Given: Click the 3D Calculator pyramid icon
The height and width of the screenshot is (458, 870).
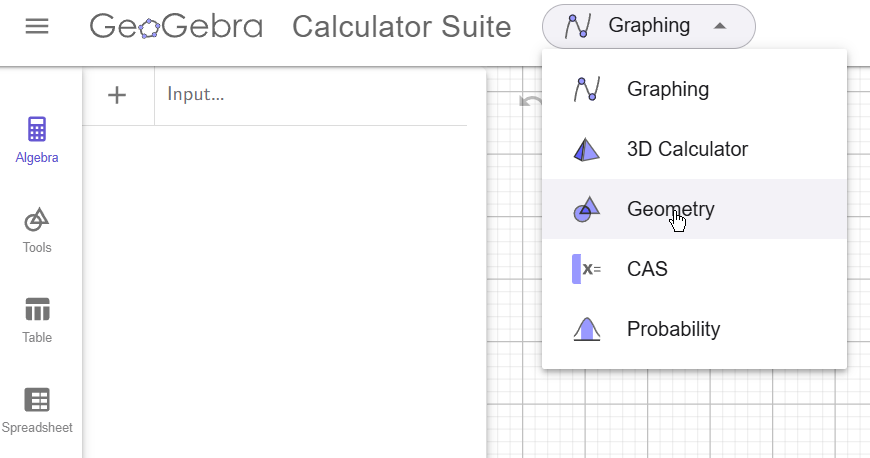Looking at the screenshot, I should [587, 150].
